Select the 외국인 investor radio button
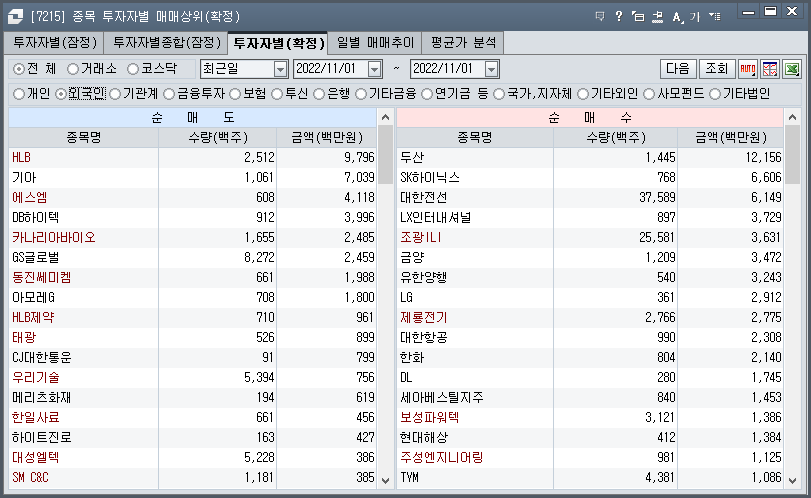The height and width of the screenshot is (498, 811). point(61,94)
